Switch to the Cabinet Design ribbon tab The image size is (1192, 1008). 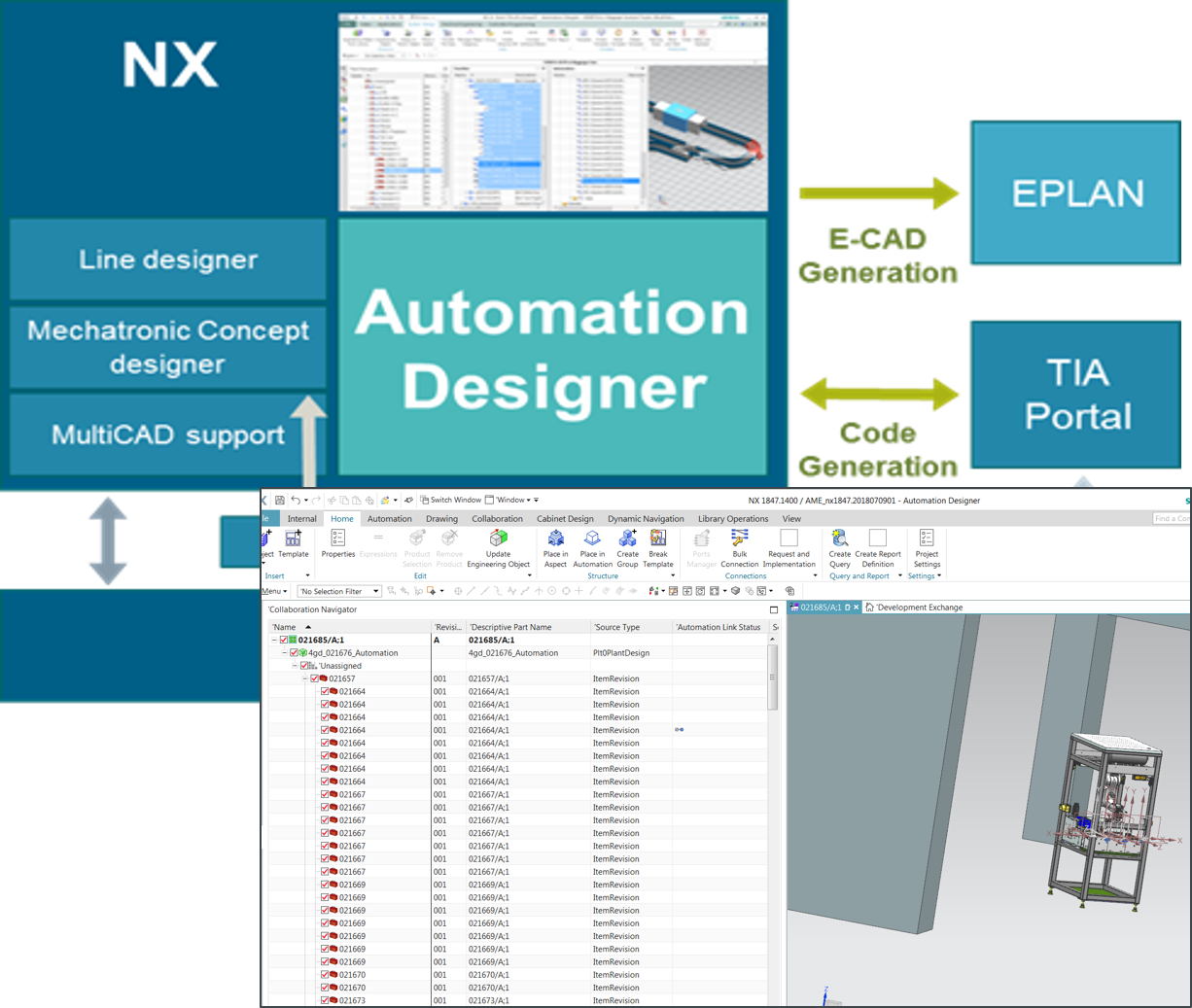[565, 518]
